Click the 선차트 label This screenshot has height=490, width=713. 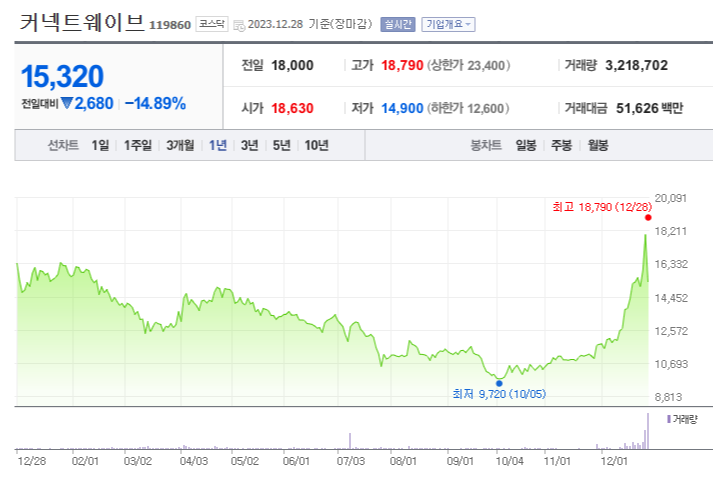[63, 145]
